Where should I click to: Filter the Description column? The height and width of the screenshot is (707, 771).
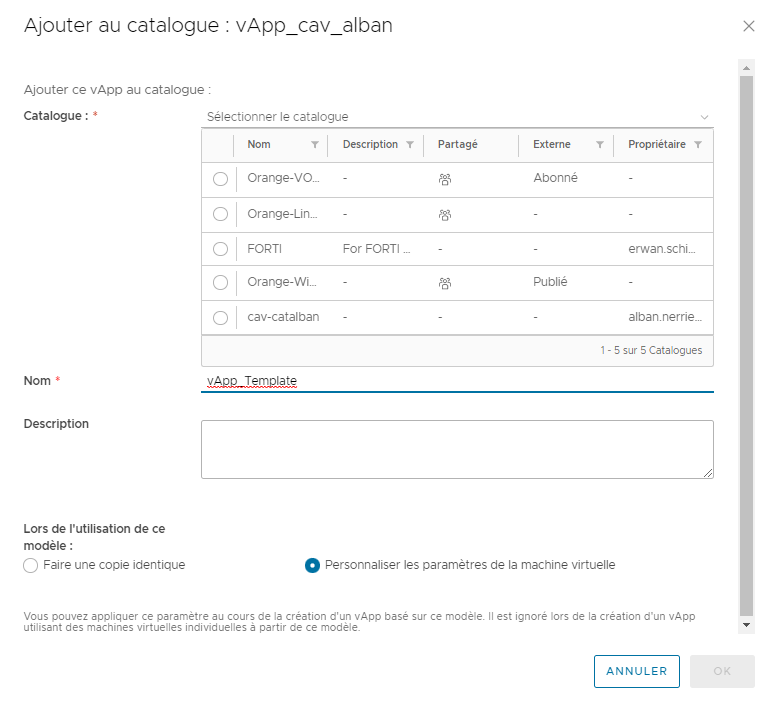pos(410,145)
